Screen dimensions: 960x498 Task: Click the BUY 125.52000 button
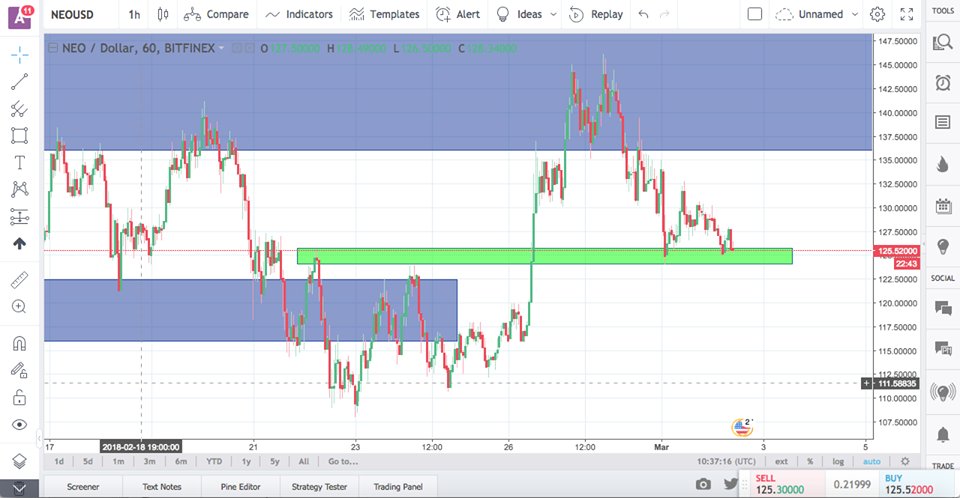pos(918,484)
